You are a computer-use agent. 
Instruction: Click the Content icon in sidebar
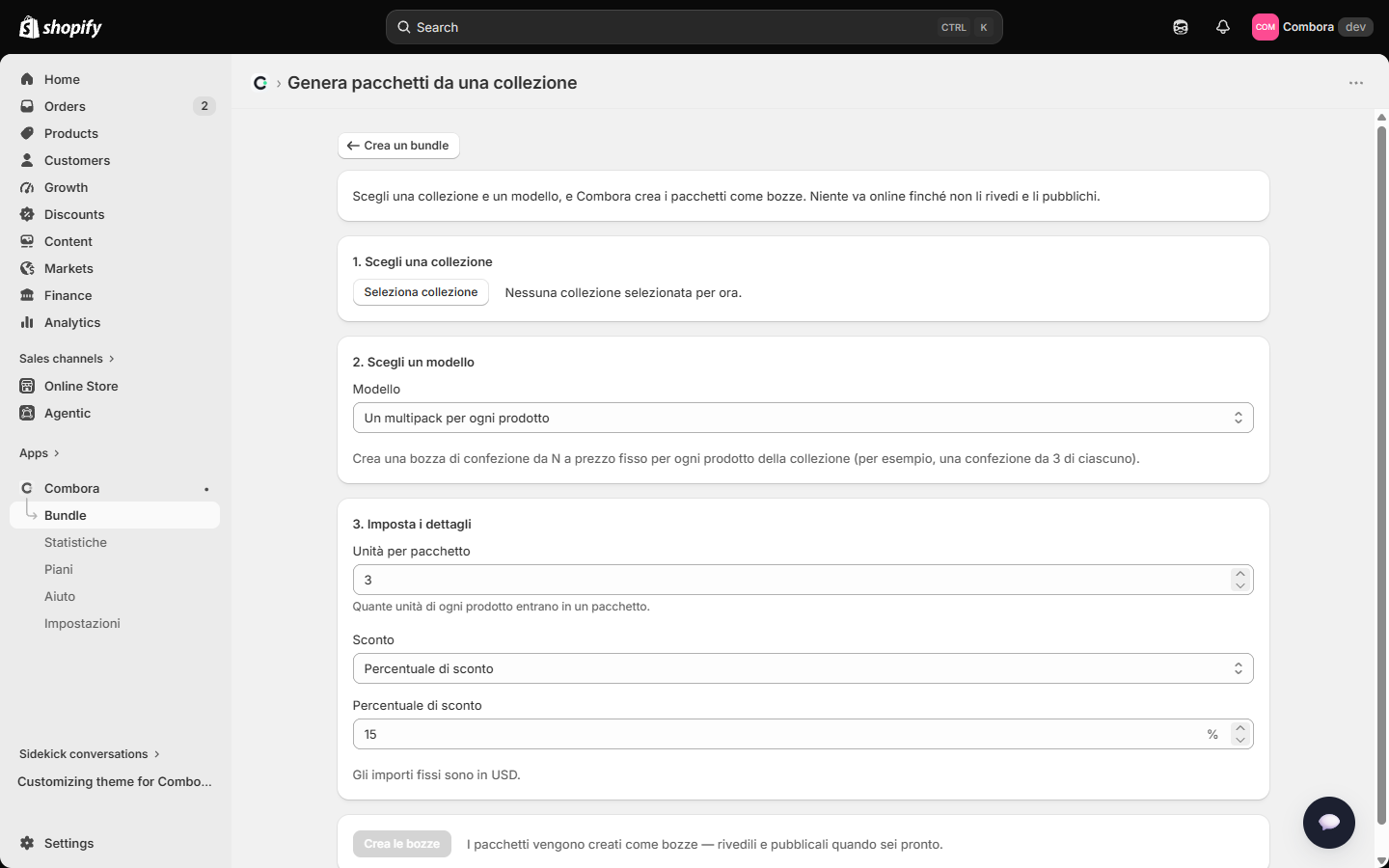click(x=27, y=241)
